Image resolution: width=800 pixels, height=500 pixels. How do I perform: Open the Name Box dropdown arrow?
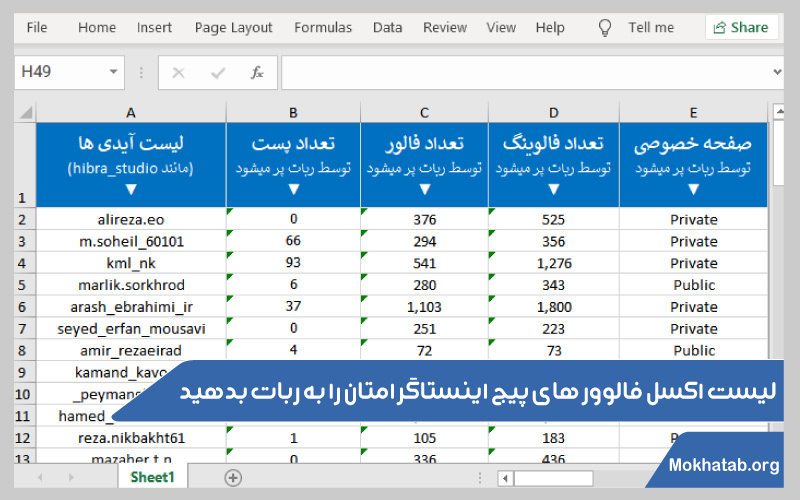tap(114, 72)
